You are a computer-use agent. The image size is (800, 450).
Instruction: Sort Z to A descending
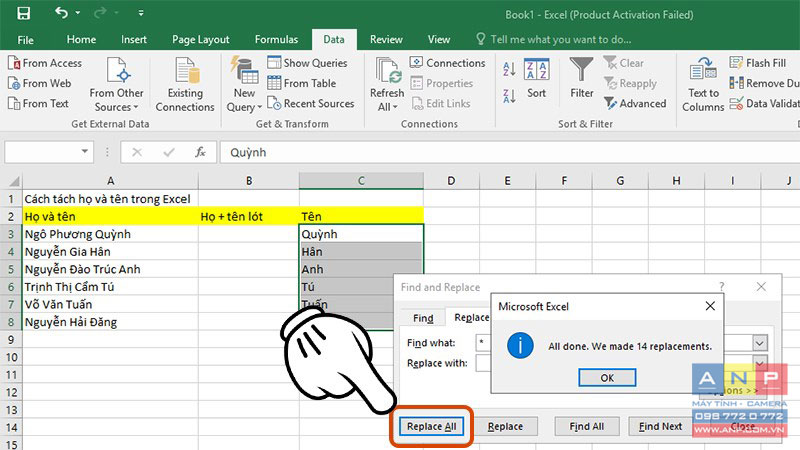pos(509,96)
